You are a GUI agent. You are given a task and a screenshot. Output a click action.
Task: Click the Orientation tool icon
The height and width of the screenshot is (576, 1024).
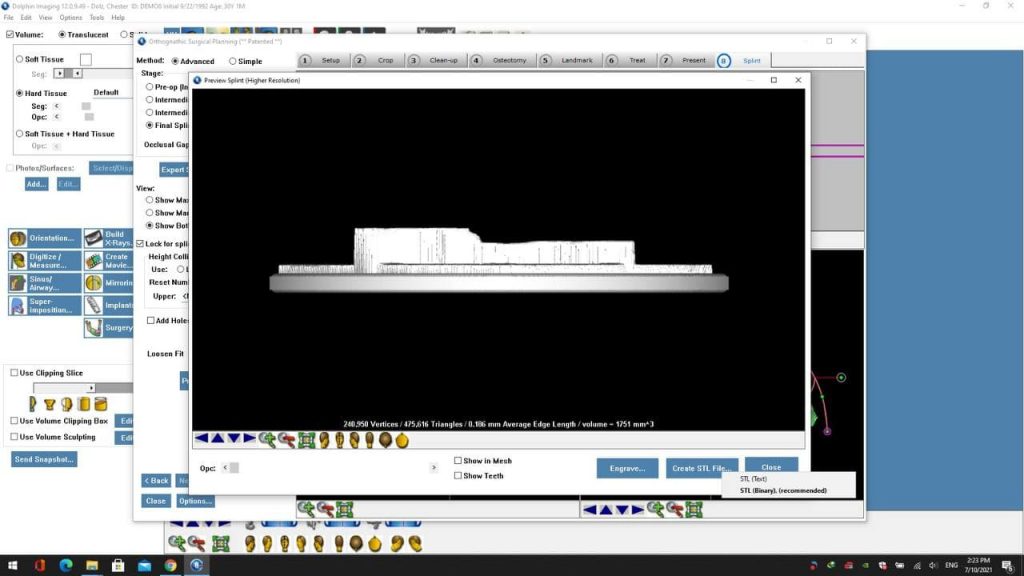pos(17,238)
